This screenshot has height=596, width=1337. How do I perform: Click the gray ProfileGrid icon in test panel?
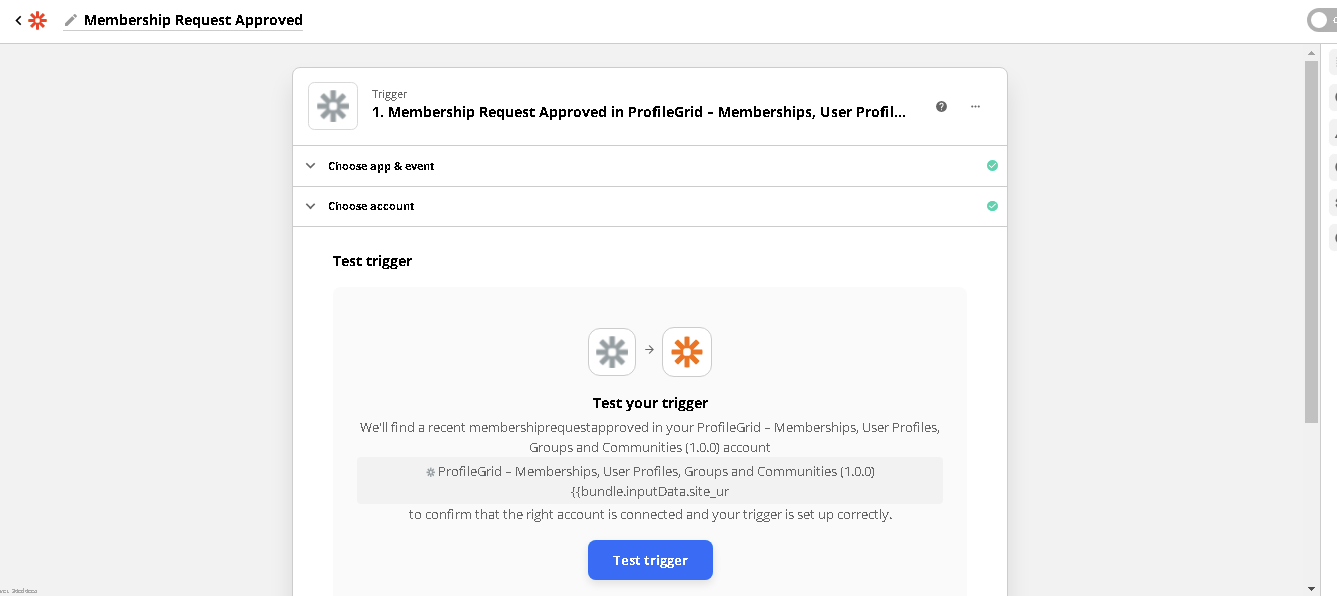pyautogui.click(x=612, y=352)
